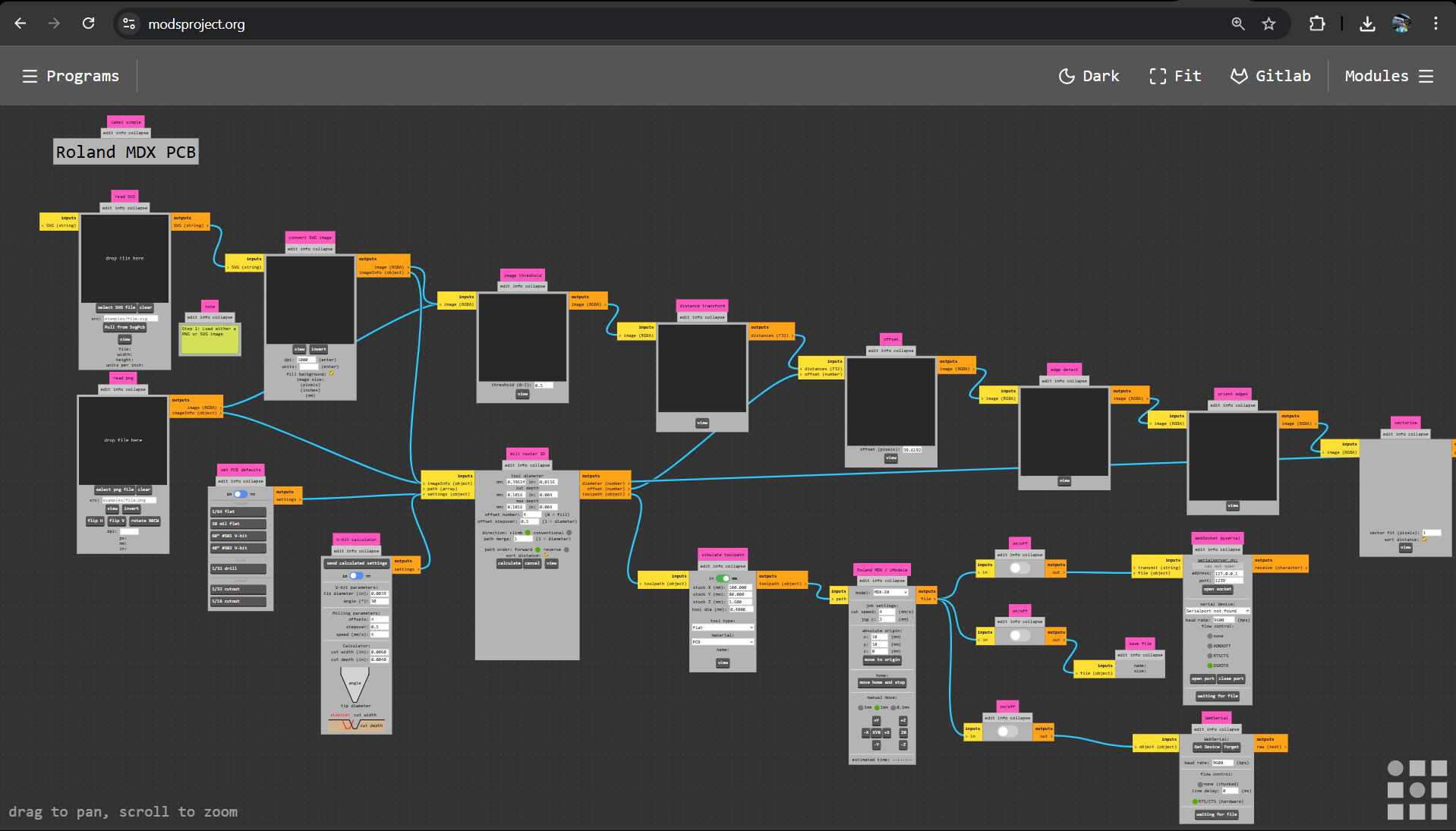The image size is (1456, 831).
Task: Open the Modules menu
Action: tap(1389, 76)
